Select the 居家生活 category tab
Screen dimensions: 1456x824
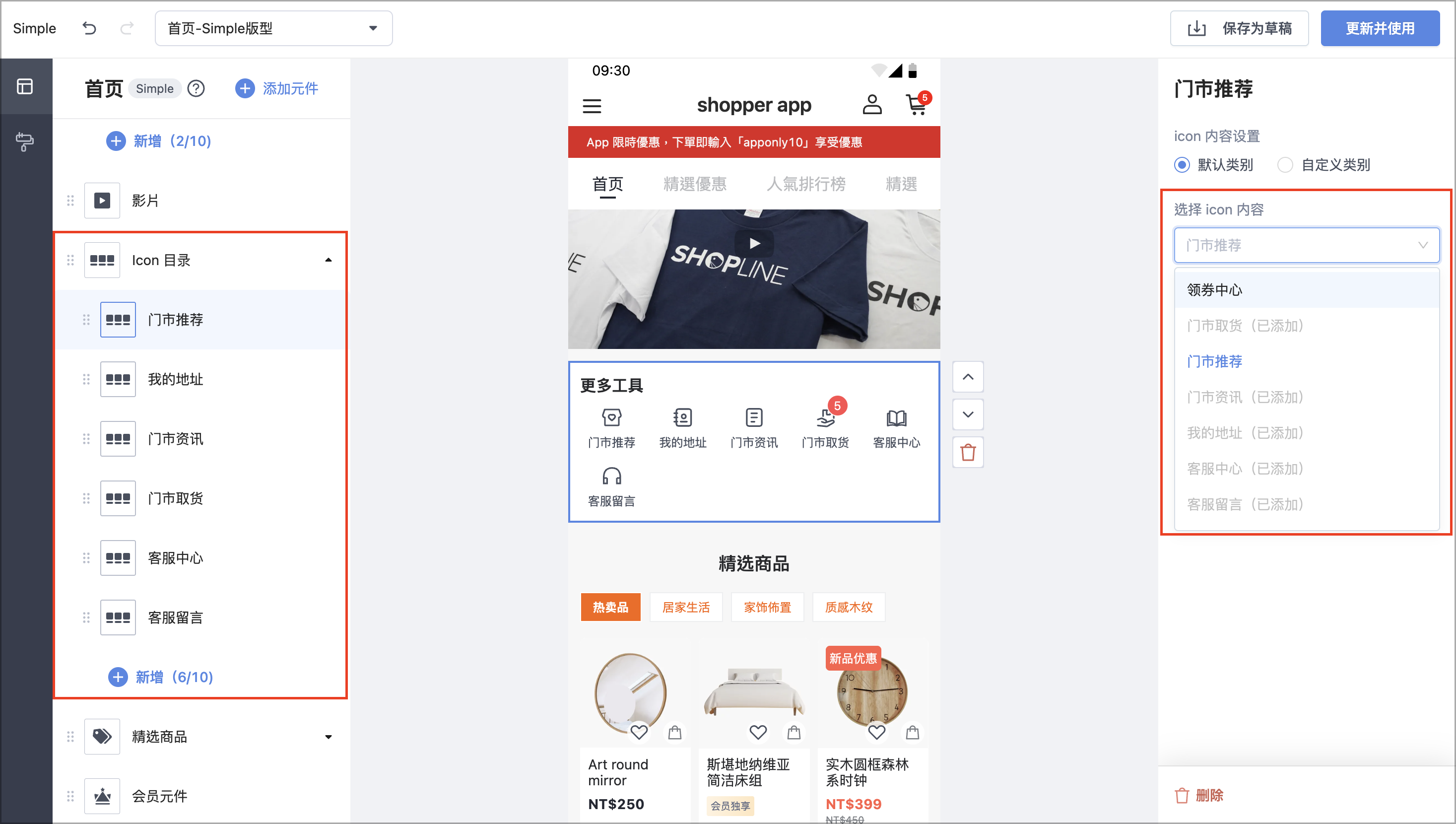686,607
